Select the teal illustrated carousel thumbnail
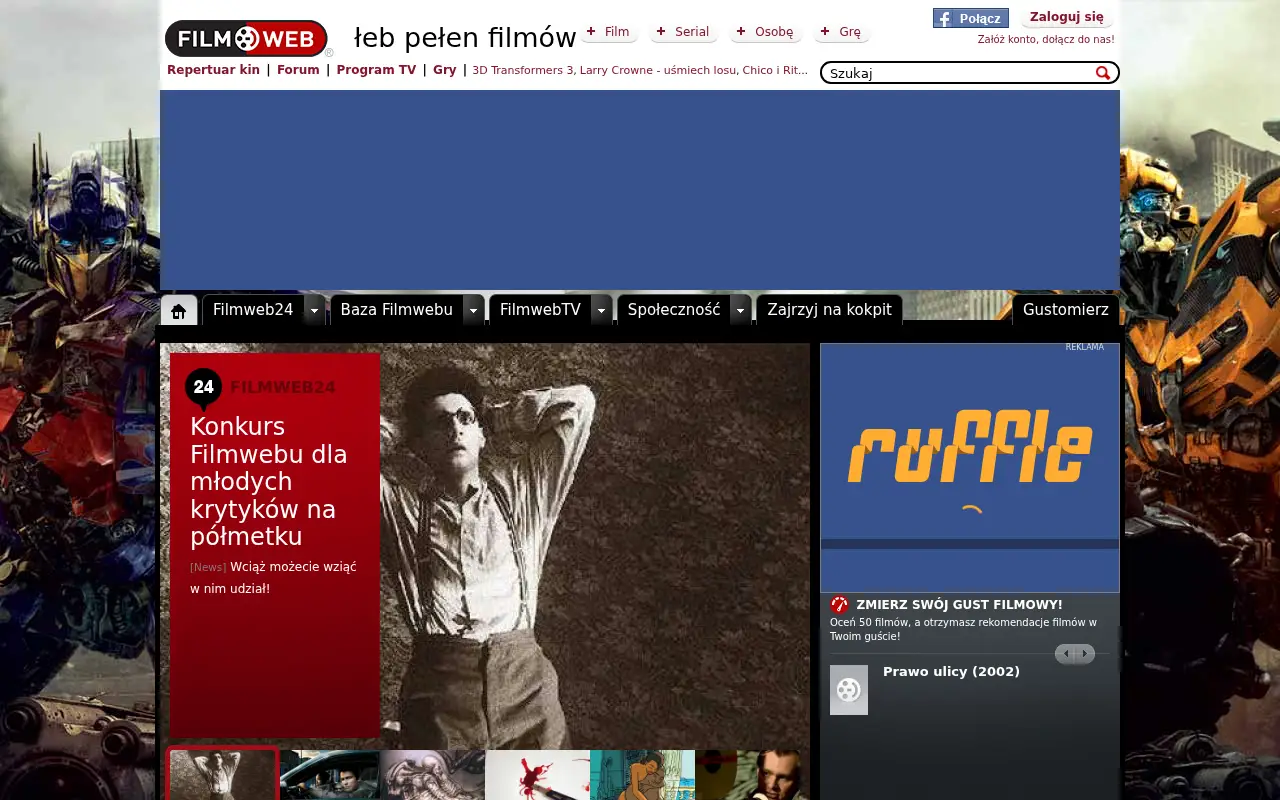This screenshot has height=800, width=1280. (x=642, y=775)
